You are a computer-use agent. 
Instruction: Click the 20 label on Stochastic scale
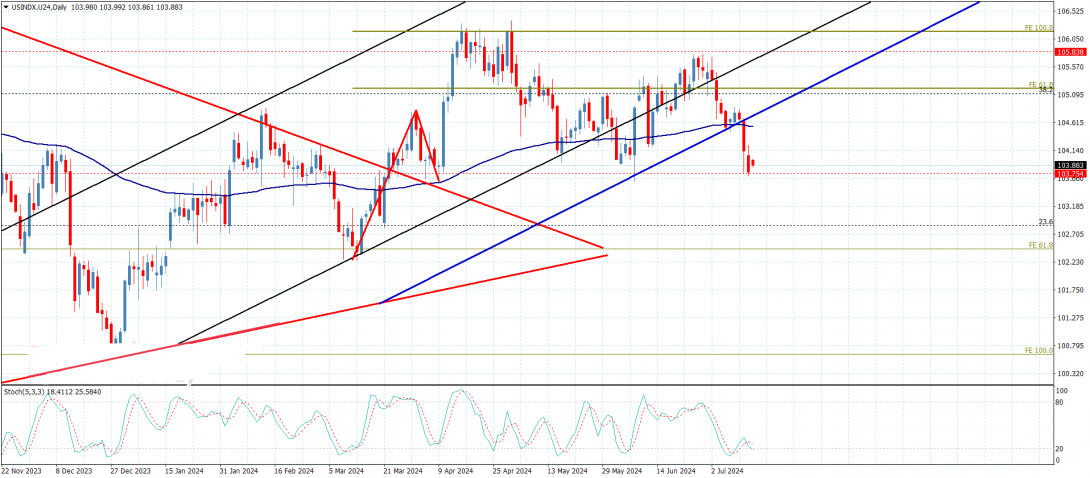(x=1061, y=449)
